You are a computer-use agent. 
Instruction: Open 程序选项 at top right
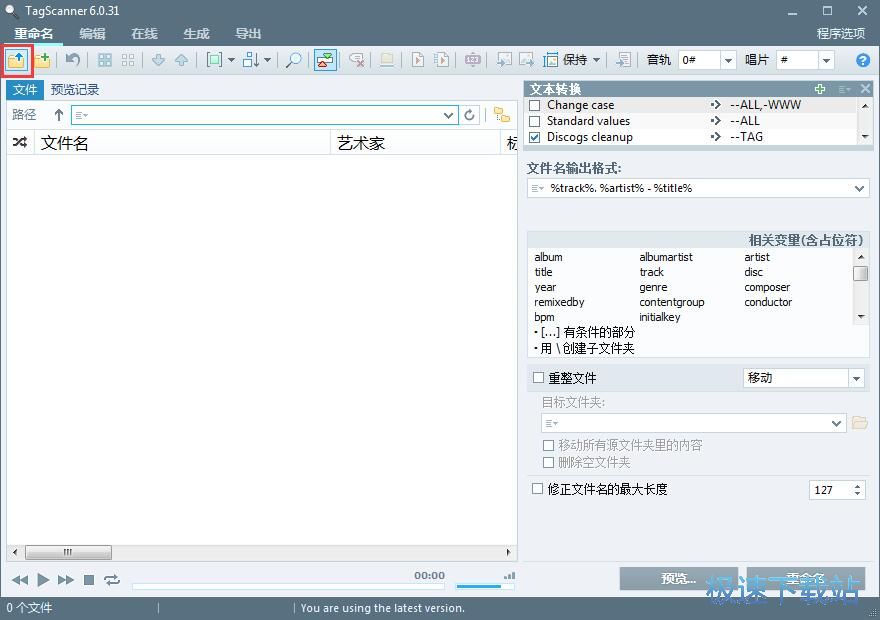coord(841,33)
